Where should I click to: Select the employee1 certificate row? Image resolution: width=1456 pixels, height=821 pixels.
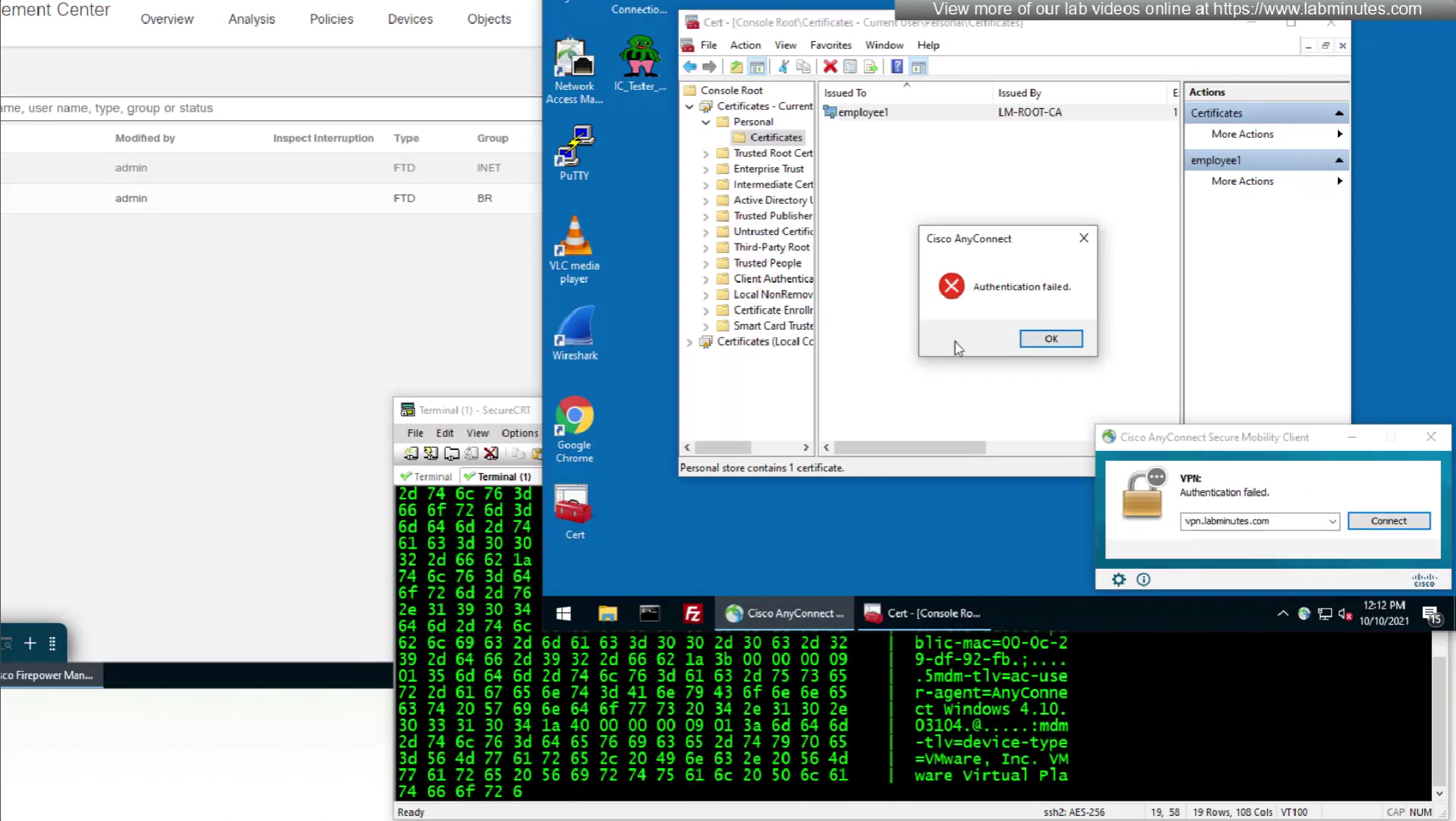[862, 112]
